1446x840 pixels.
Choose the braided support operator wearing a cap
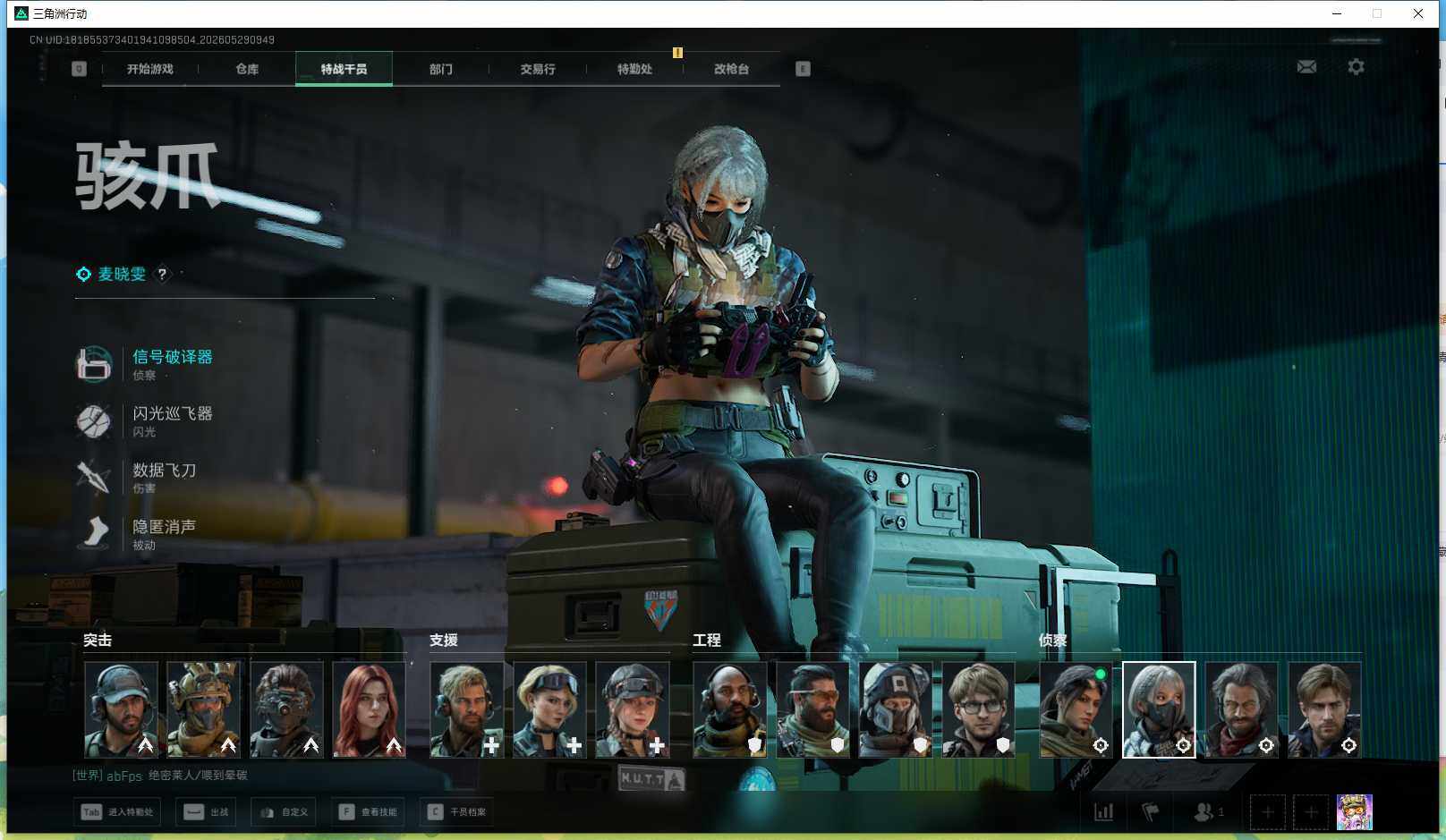pos(632,709)
